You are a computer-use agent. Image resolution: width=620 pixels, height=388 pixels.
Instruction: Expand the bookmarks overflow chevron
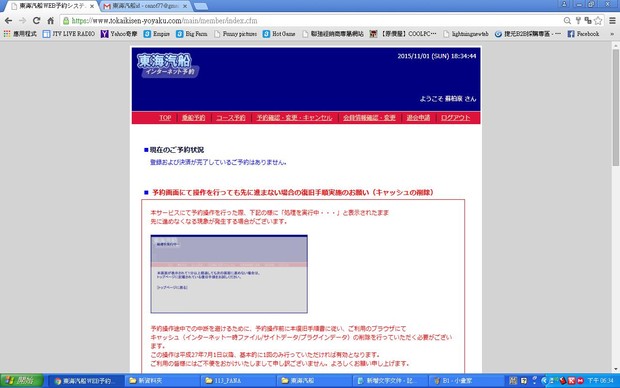click(612, 34)
